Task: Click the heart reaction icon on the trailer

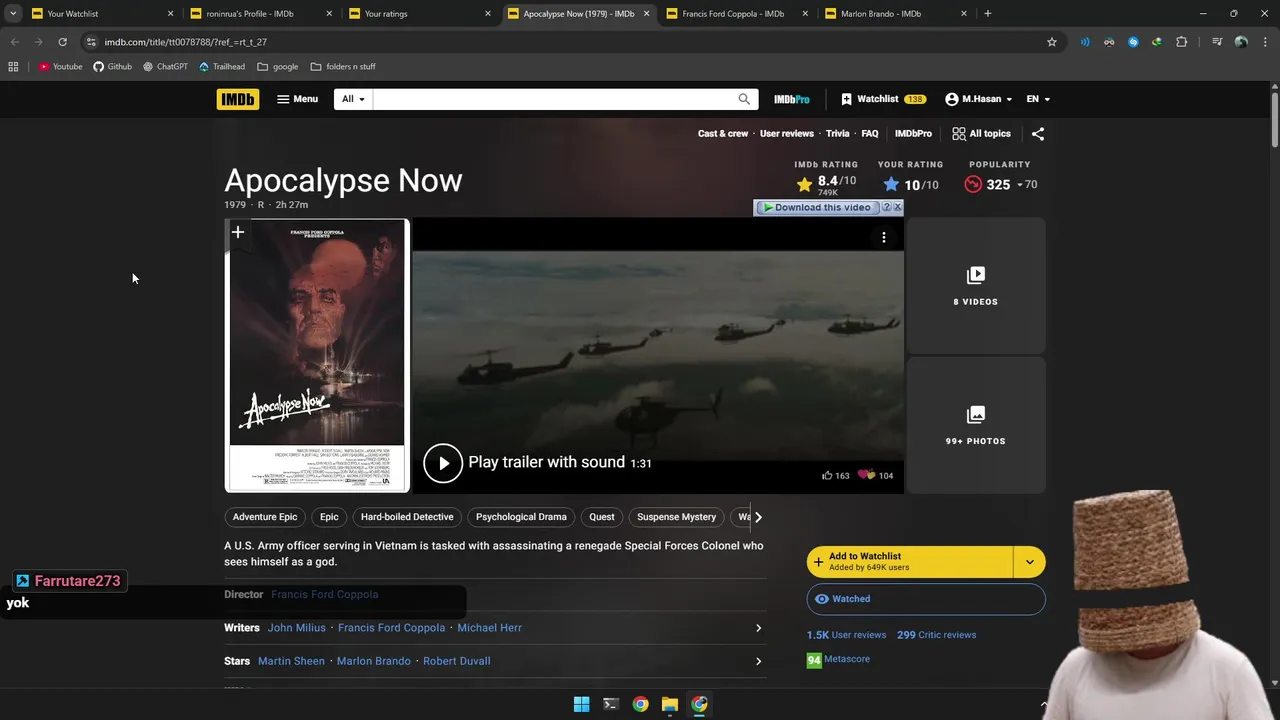Action: click(866, 476)
